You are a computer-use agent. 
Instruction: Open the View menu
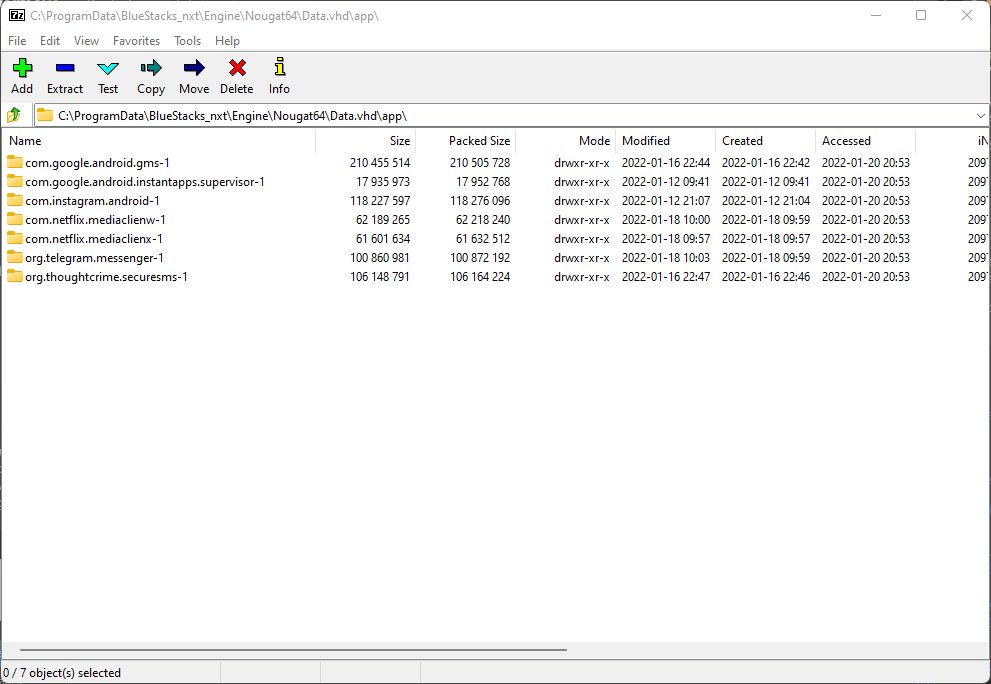tap(87, 40)
